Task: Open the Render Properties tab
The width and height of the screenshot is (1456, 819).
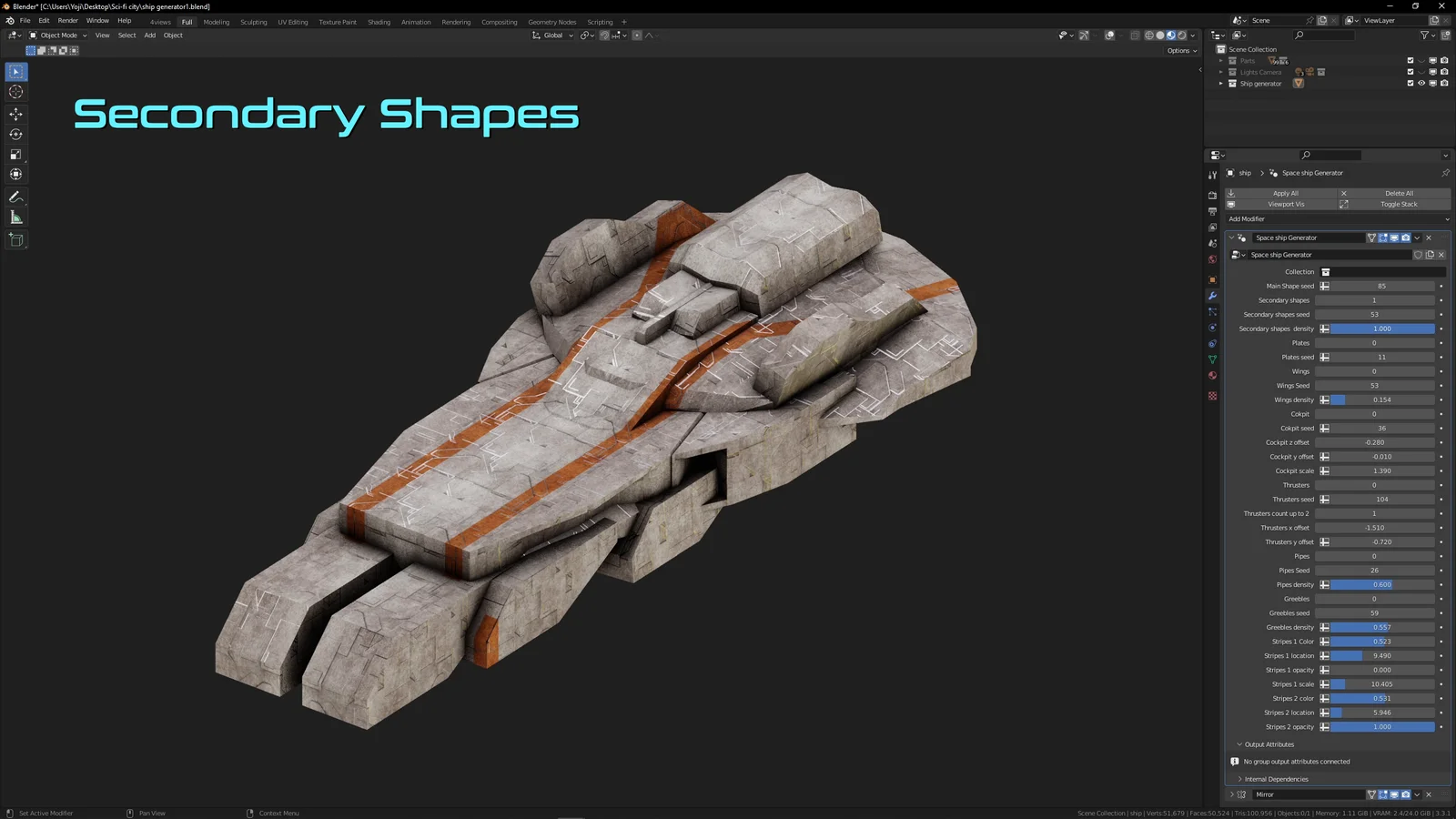Action: click(1213, 193)
